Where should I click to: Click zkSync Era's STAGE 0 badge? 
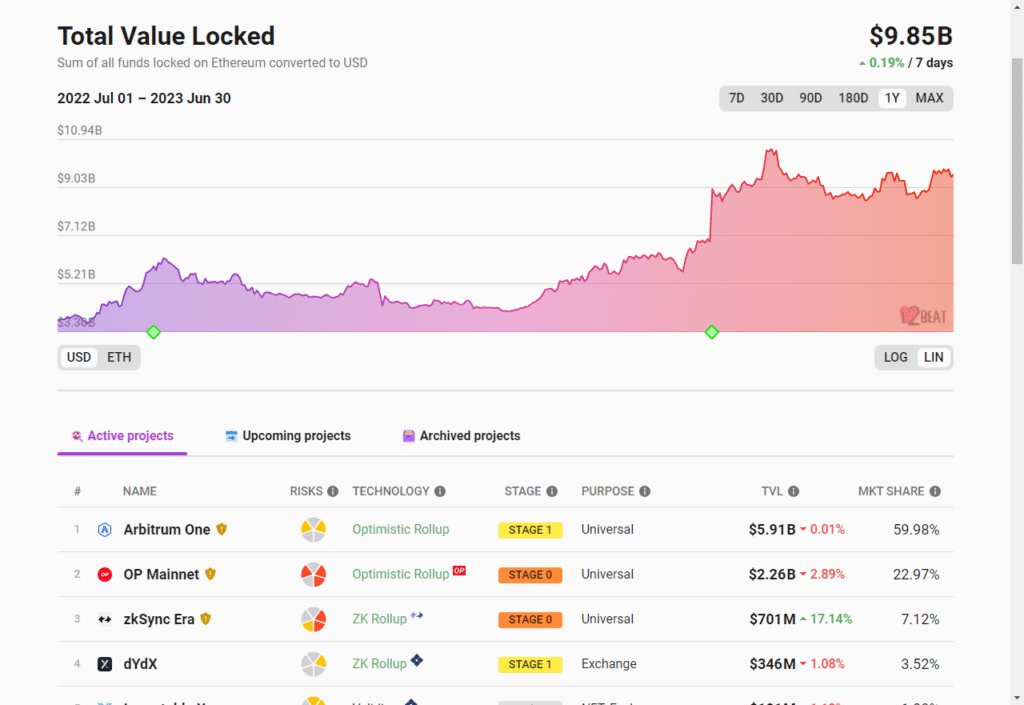coord(530,619)
